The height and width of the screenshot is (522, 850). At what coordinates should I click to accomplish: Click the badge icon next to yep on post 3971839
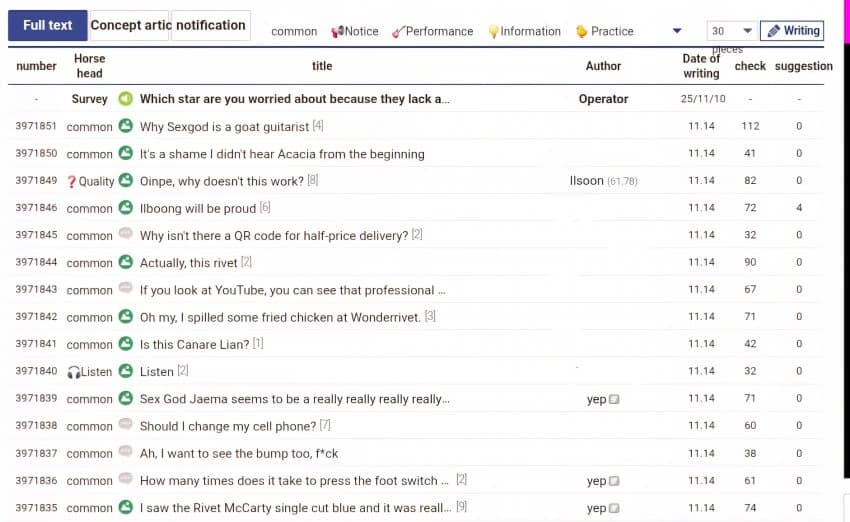[614, 399]
